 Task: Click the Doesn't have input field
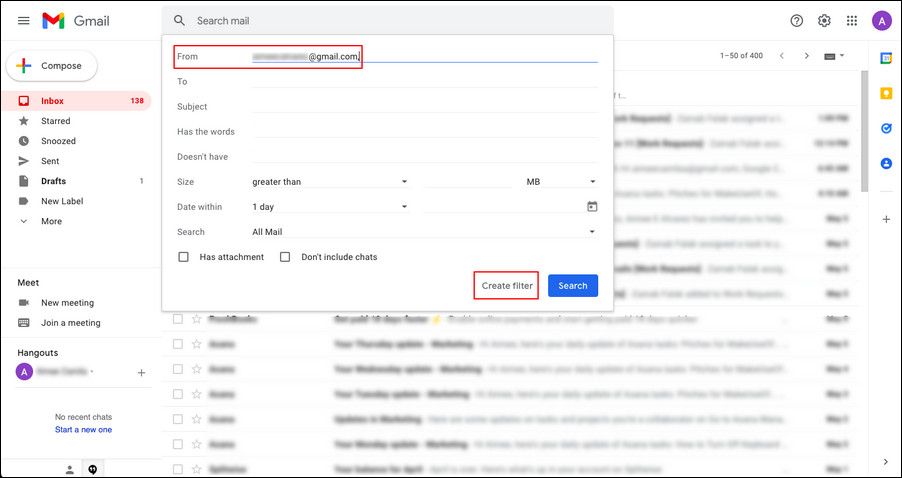425,156
